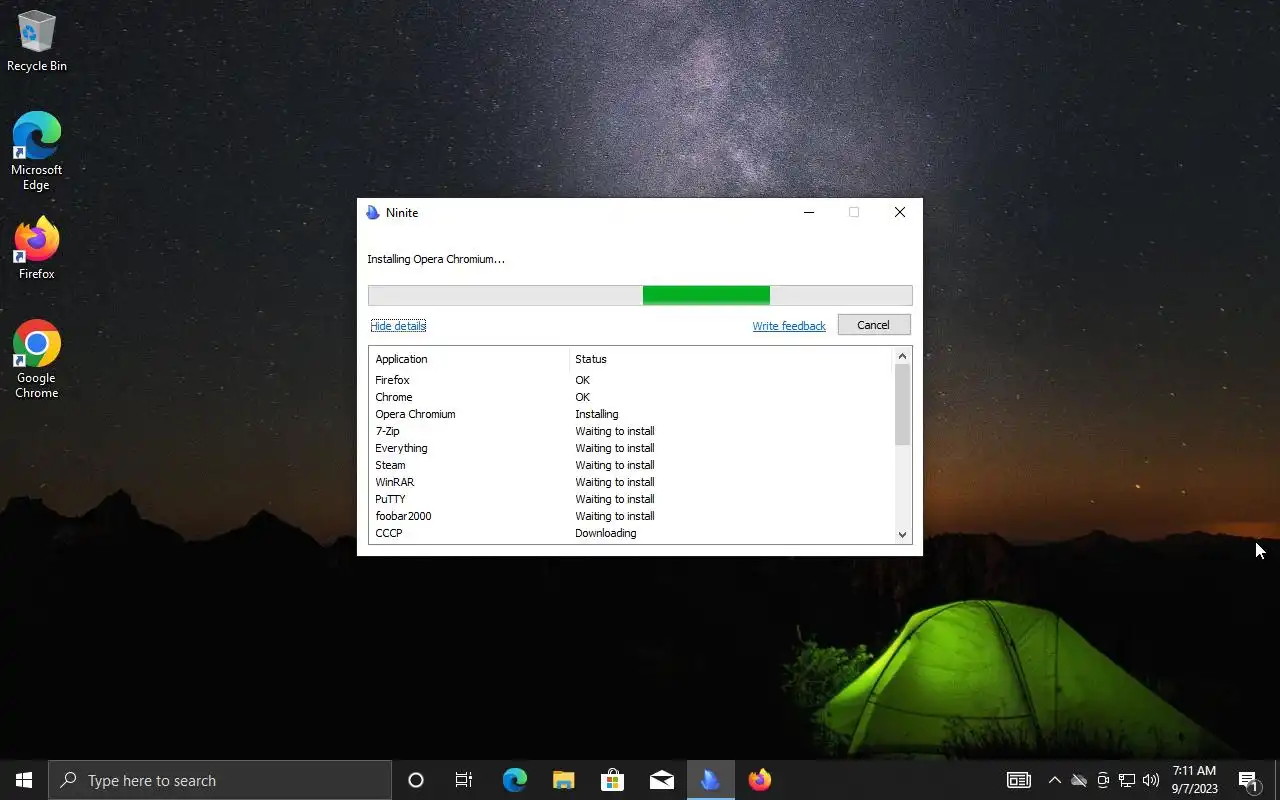1280x800 pixels.
Task: Cancel the Ninite installation
Action: [x=873, y=325]
